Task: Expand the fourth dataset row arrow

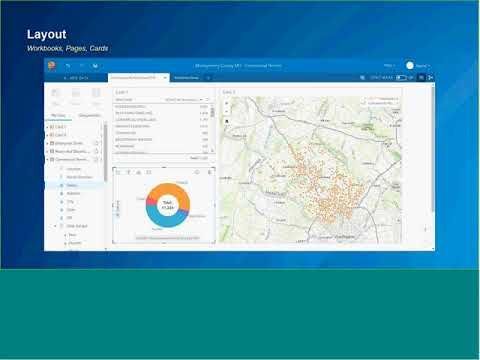Action: pos(47,152)
